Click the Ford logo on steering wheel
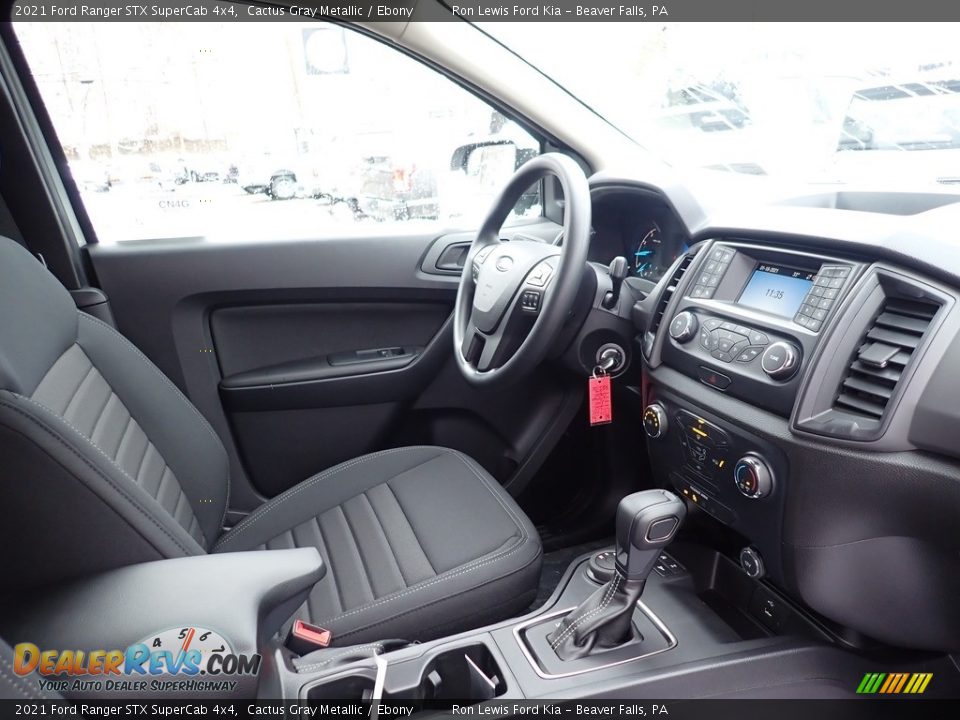This screenshot has height=720, width=960. point(504,264)
